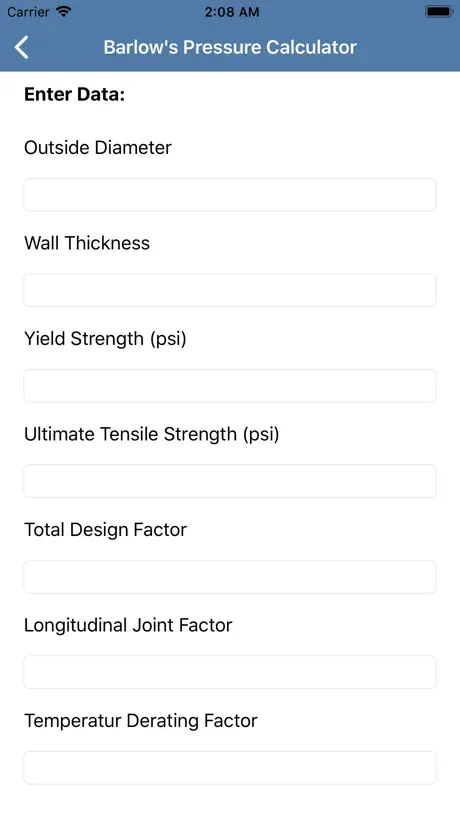460x818 pixels.
Task: Click the Wall Thickness label
Action: point(87,243)
